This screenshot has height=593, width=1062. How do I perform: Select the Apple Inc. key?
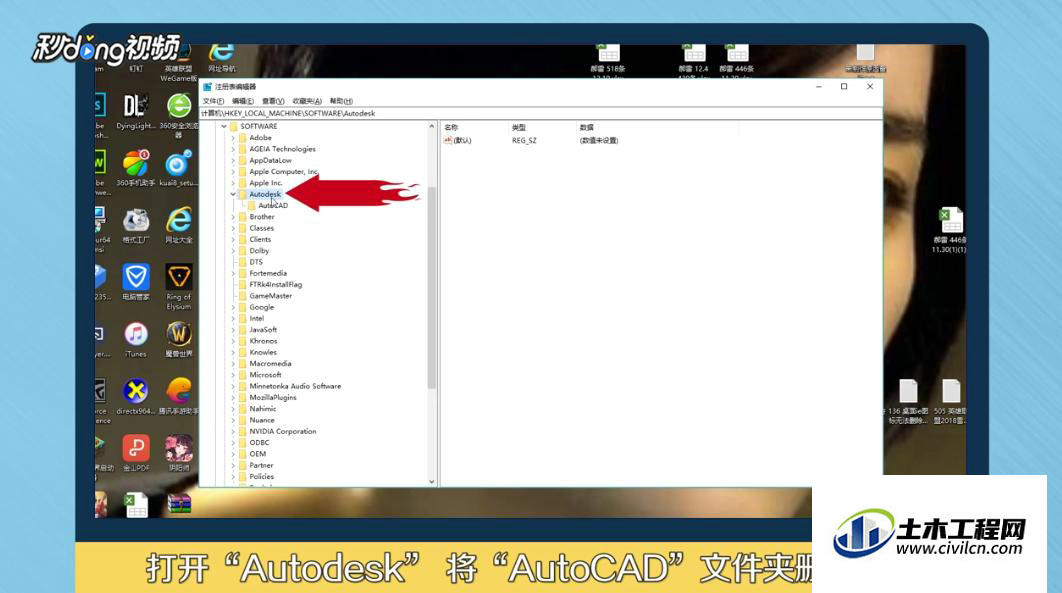click(x=266, y=183)
